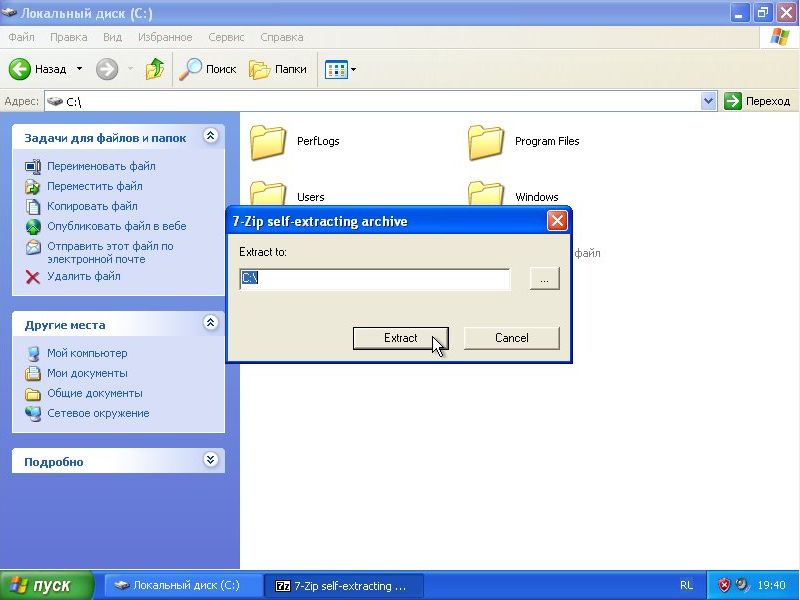Click the Cancel button in 7-Zip dialog
The width and height of the screenshot is (800, 600).
point(511,338)
